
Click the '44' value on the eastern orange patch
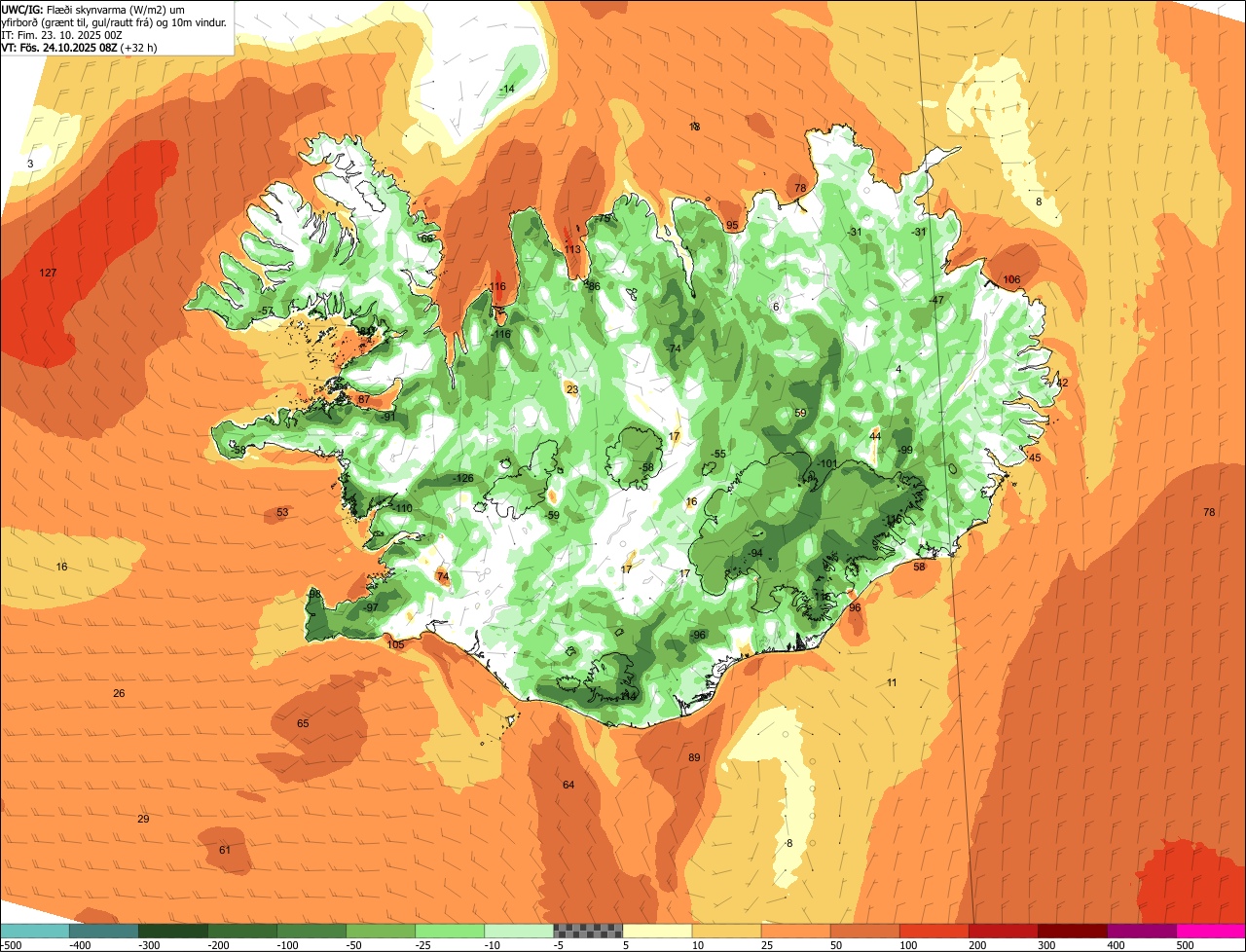tap(875, 436)
